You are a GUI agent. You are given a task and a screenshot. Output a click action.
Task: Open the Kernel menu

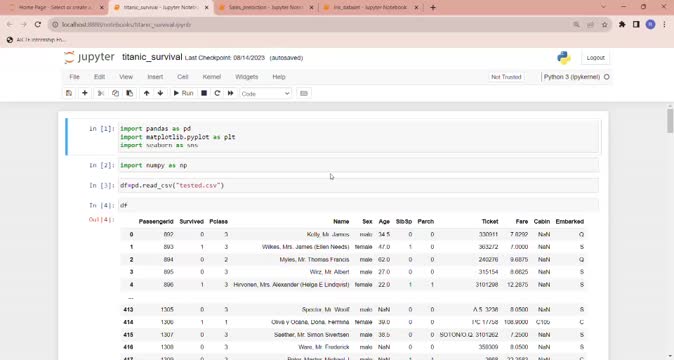click(x=211, y=77)
